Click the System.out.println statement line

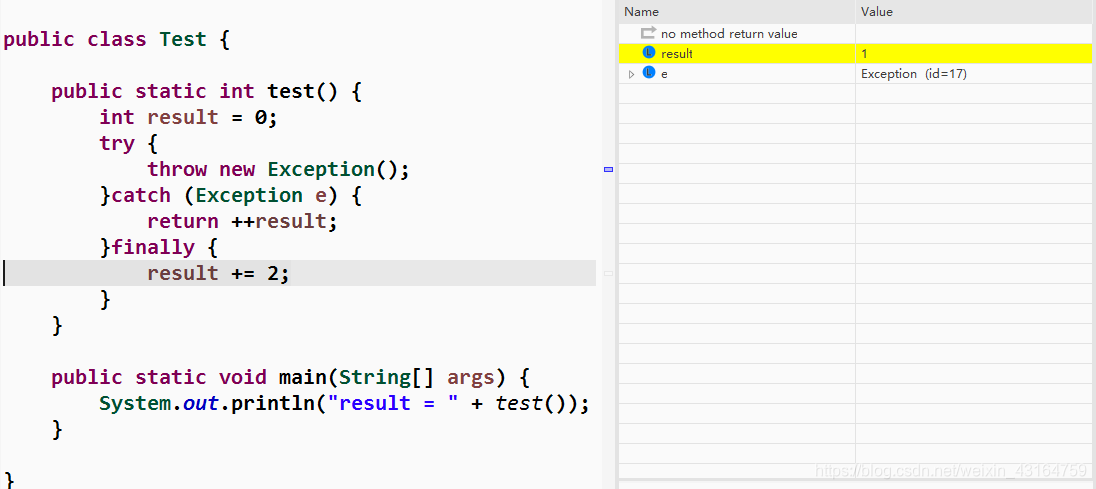[344, 404]
